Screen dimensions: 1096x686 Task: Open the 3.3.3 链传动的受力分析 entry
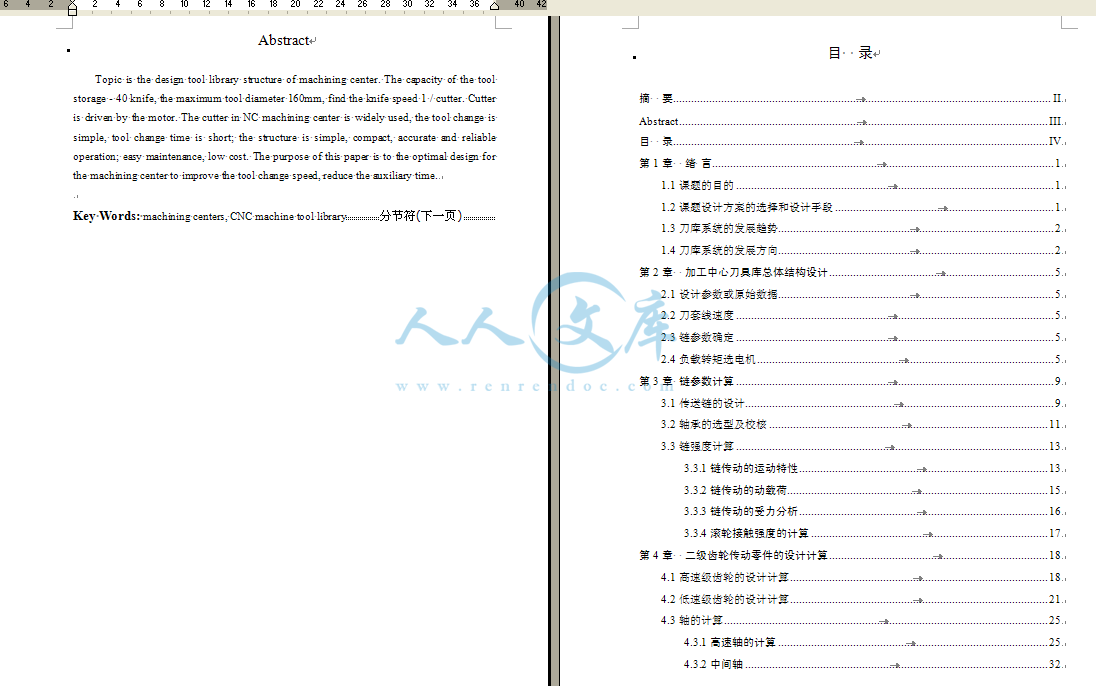click(x=873, y=511)
